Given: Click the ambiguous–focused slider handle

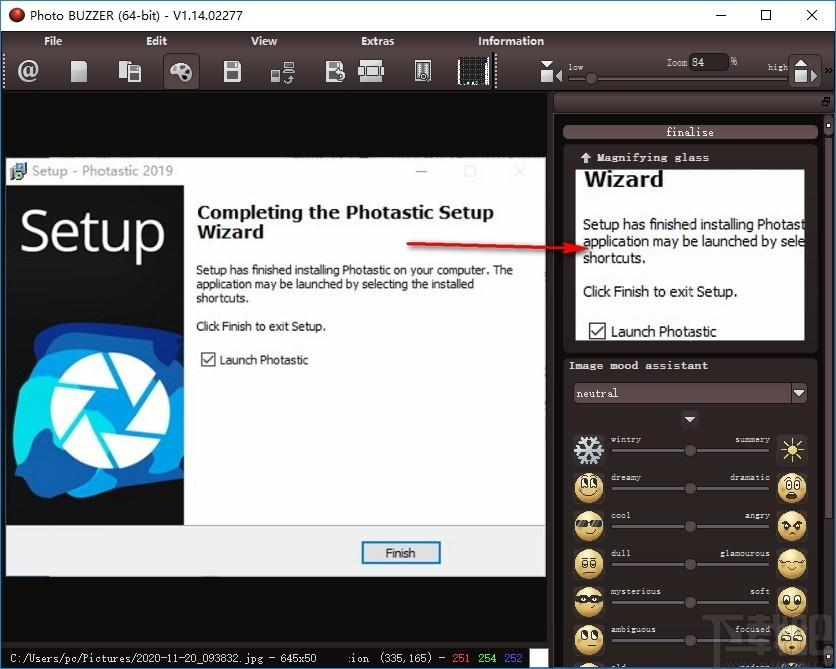Looking at the screenshot, I should 690,640.
